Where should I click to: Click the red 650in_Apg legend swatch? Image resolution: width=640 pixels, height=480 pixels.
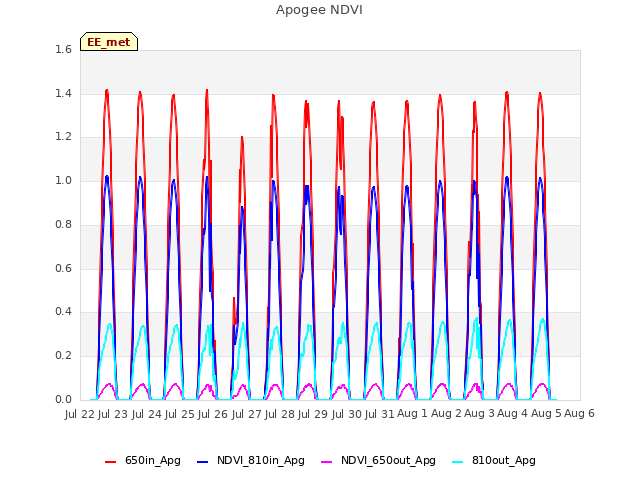coord(110,462)
